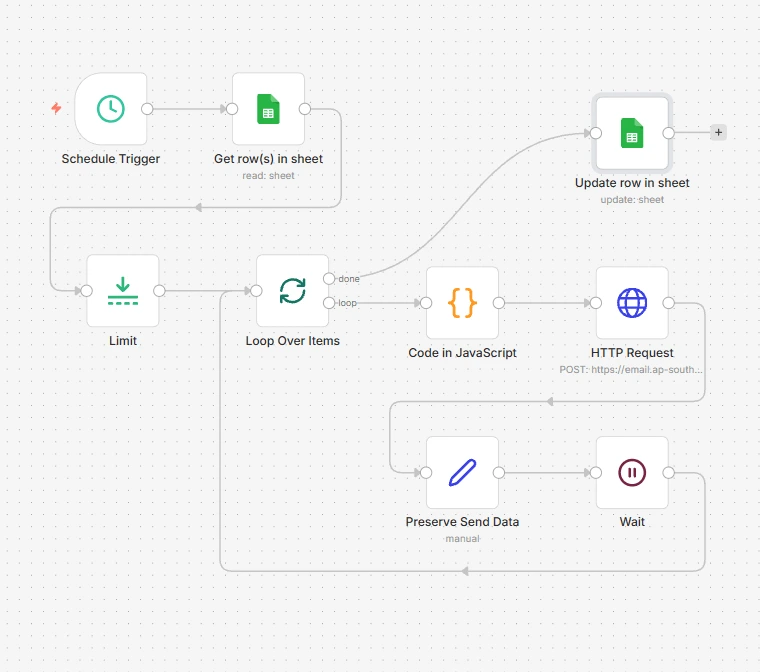Click the Wait node input connector
Screen dimensions: 760x672
click(596, 473)
